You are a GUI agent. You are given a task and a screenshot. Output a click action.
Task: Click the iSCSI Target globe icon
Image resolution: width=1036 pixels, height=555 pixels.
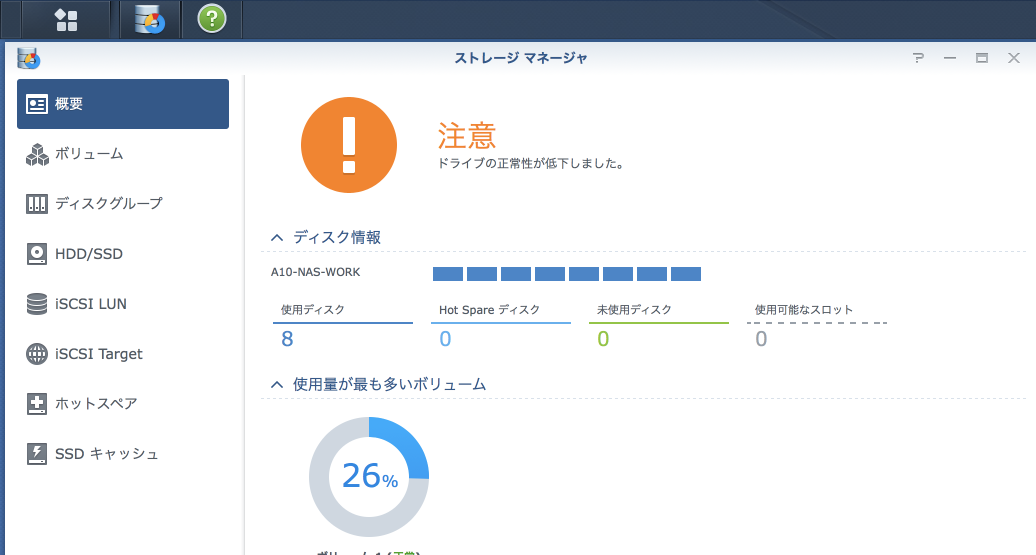37,354
